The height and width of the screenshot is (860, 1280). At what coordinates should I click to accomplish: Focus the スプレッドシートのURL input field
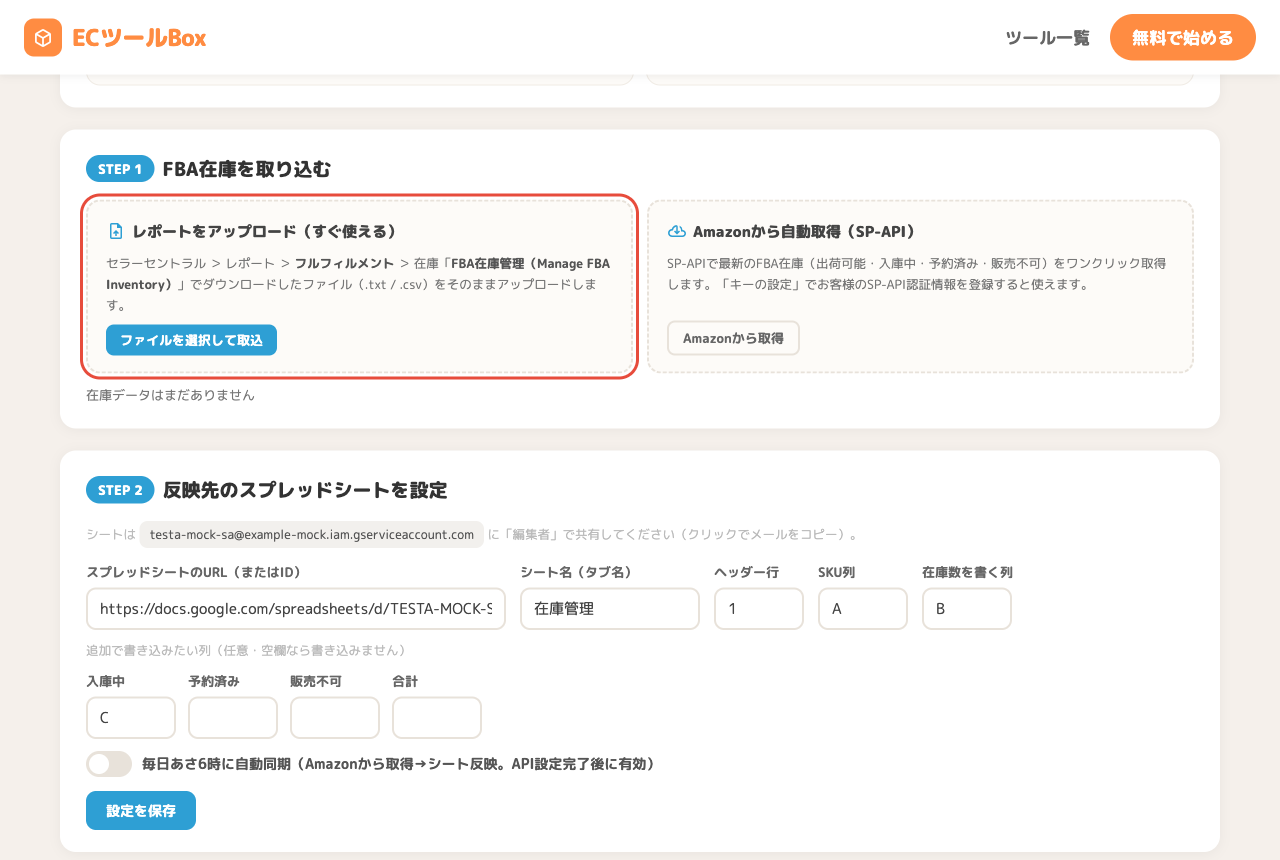click(296, 608)
